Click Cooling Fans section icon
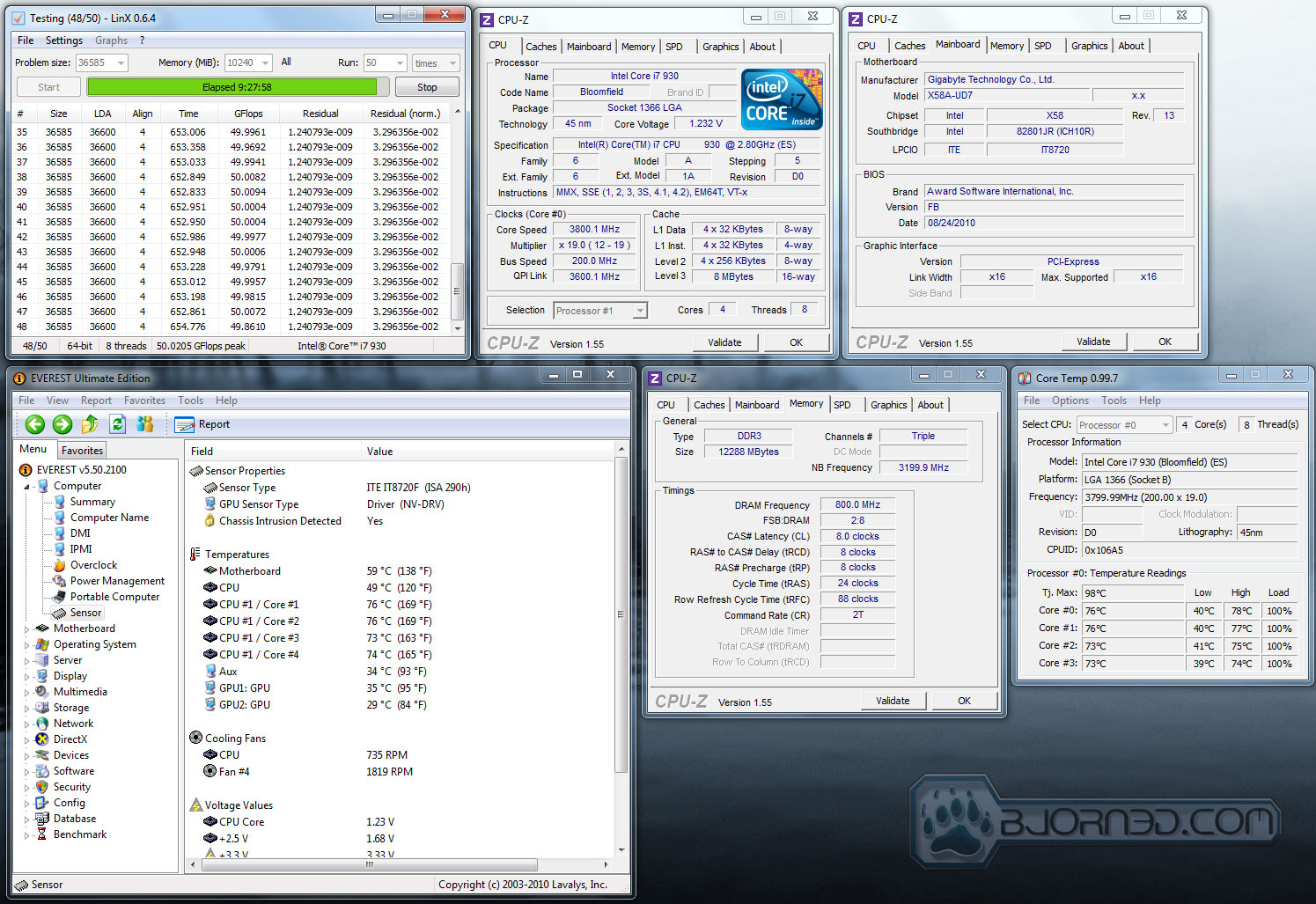 pyautogui.click(x=196, y=738)
